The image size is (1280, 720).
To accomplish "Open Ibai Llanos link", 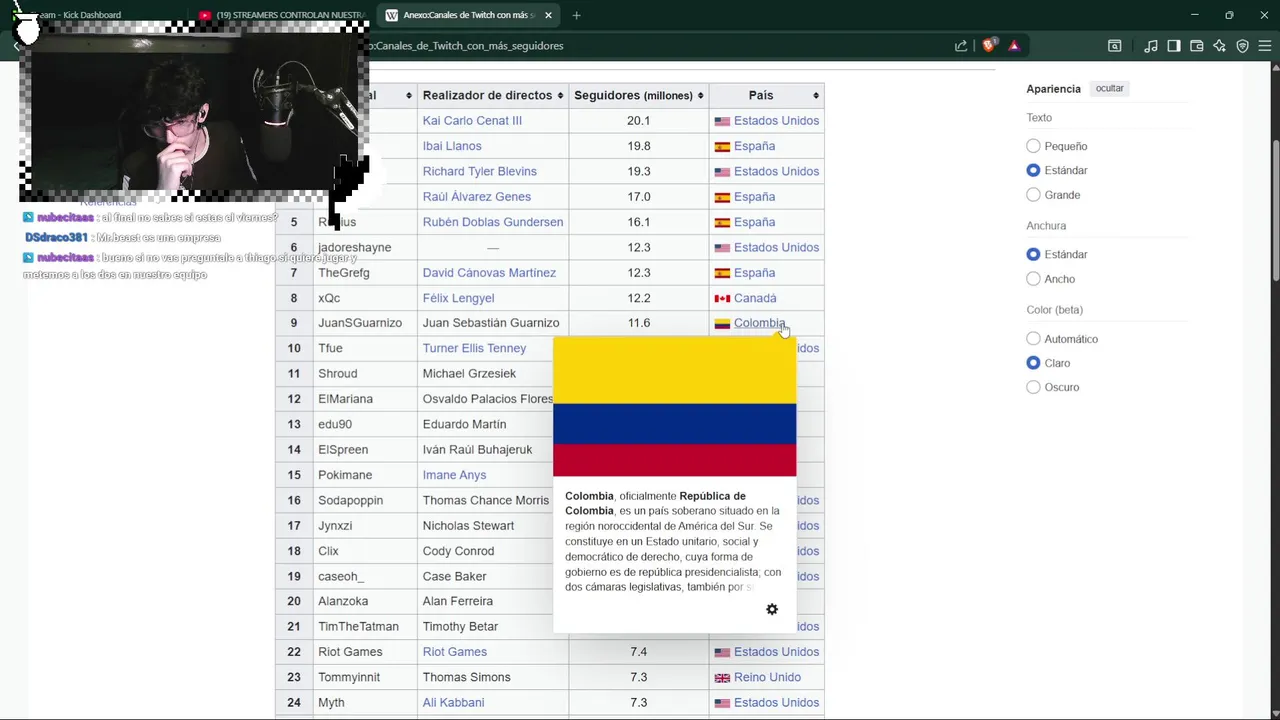I will point(452,146).
